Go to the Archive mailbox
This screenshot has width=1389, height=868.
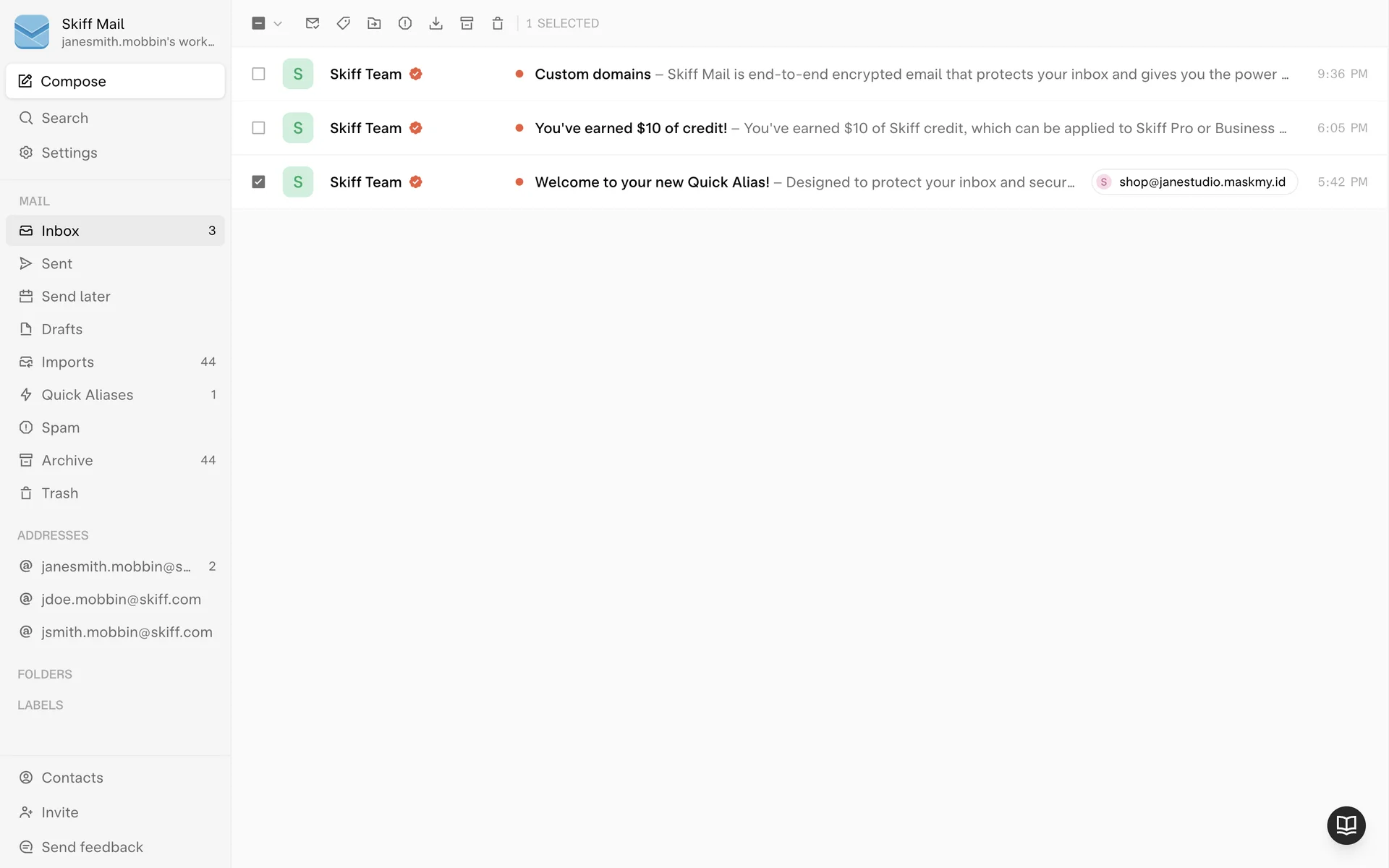(67, 460)
